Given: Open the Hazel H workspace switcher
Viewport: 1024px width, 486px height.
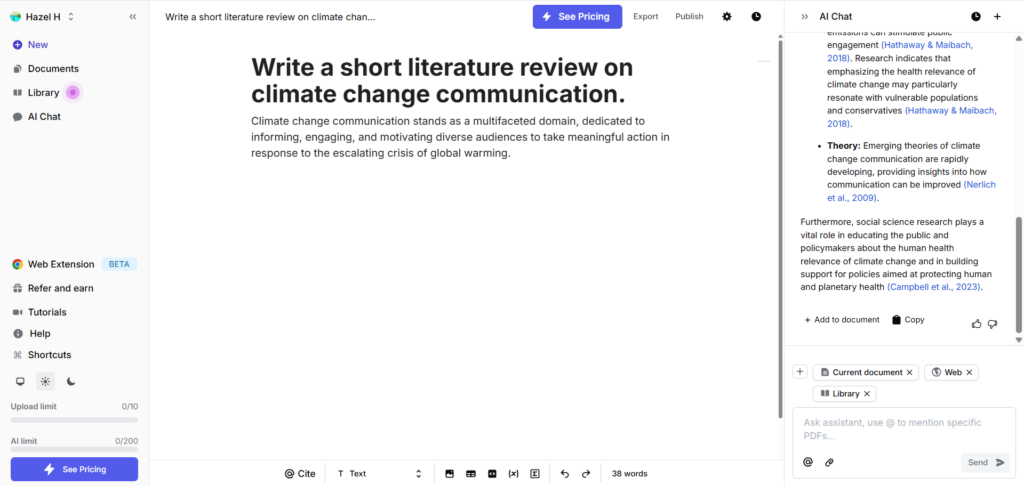Looking at the screenshot, I should [x=42, y=17].
